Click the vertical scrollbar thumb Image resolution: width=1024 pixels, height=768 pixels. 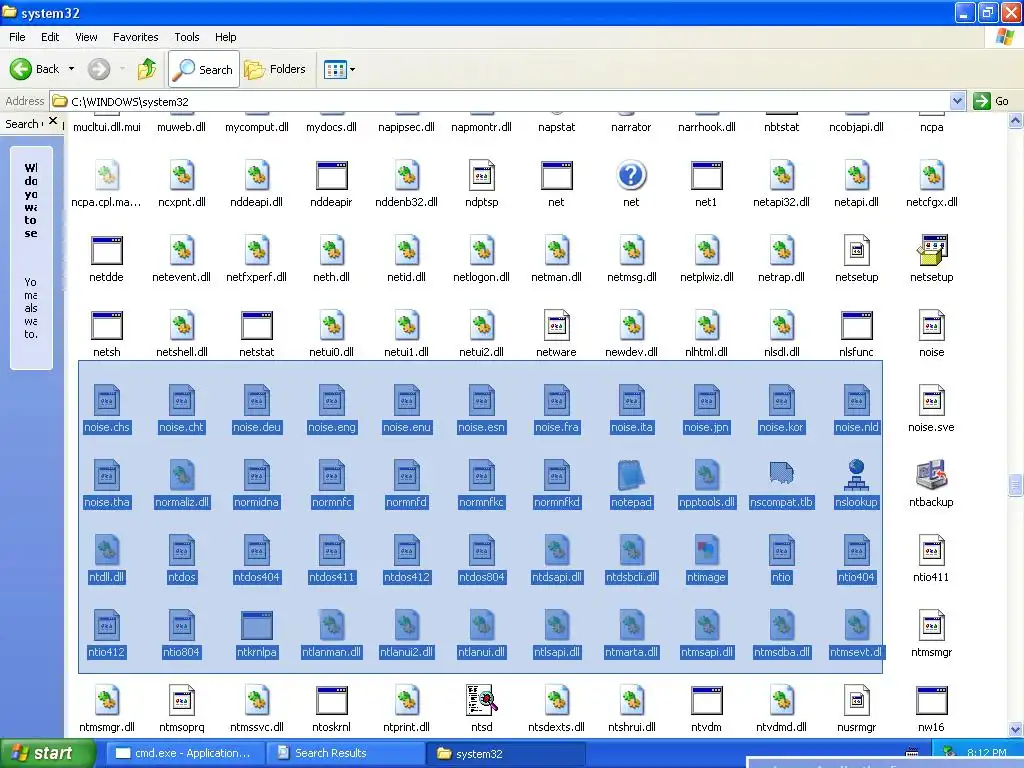(x=1015, y=485)
